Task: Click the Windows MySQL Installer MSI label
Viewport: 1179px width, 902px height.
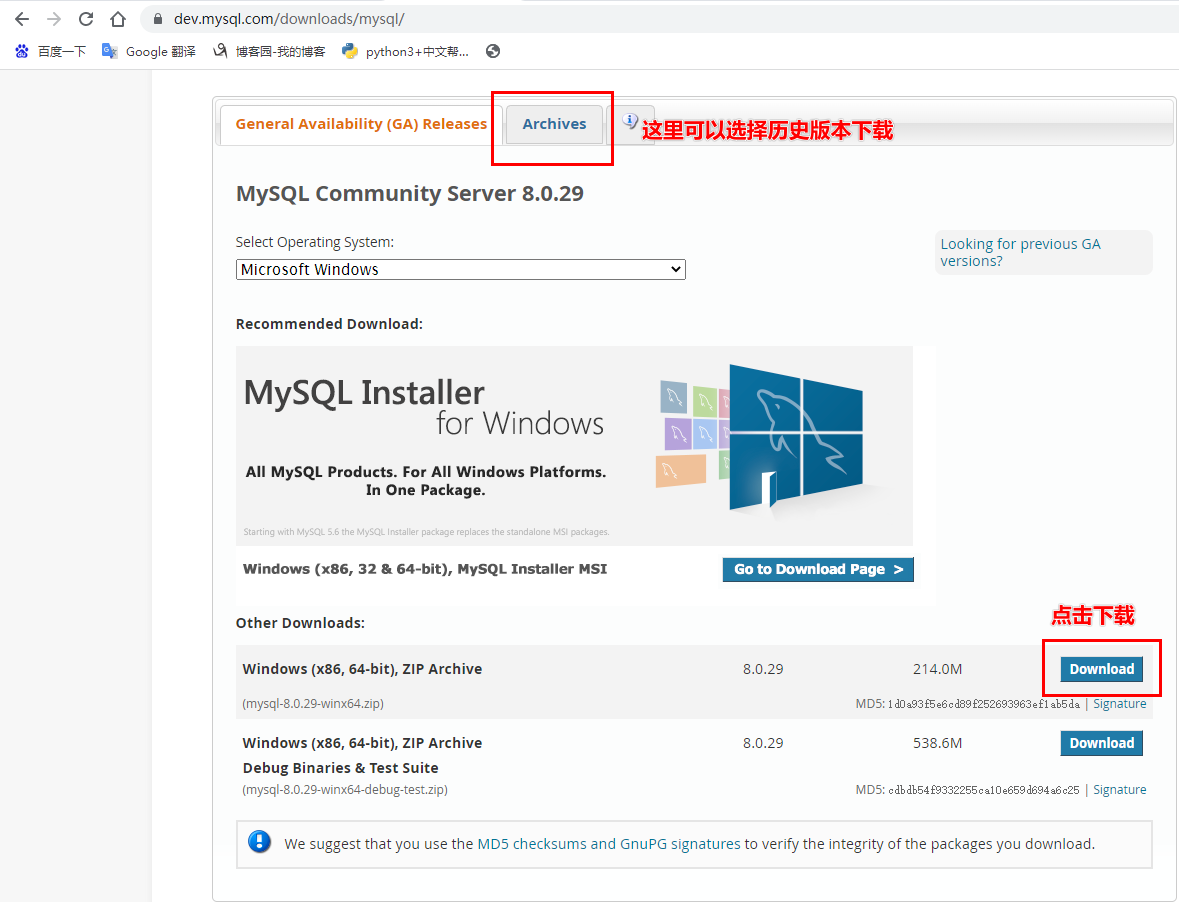Action: (x=425, y=569)
